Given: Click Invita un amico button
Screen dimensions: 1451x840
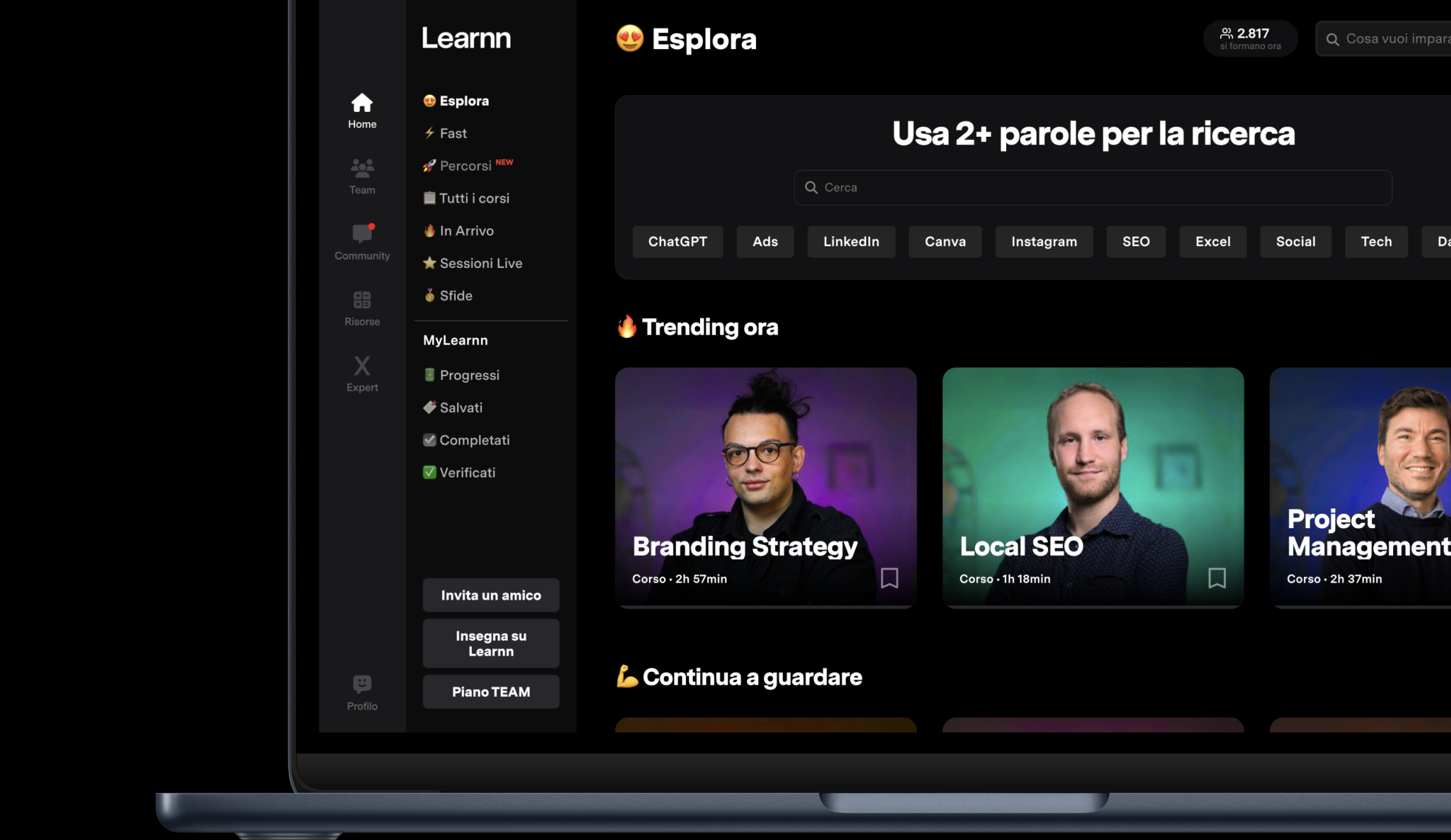Looking at the screenshot, I should tap(491, 595).
